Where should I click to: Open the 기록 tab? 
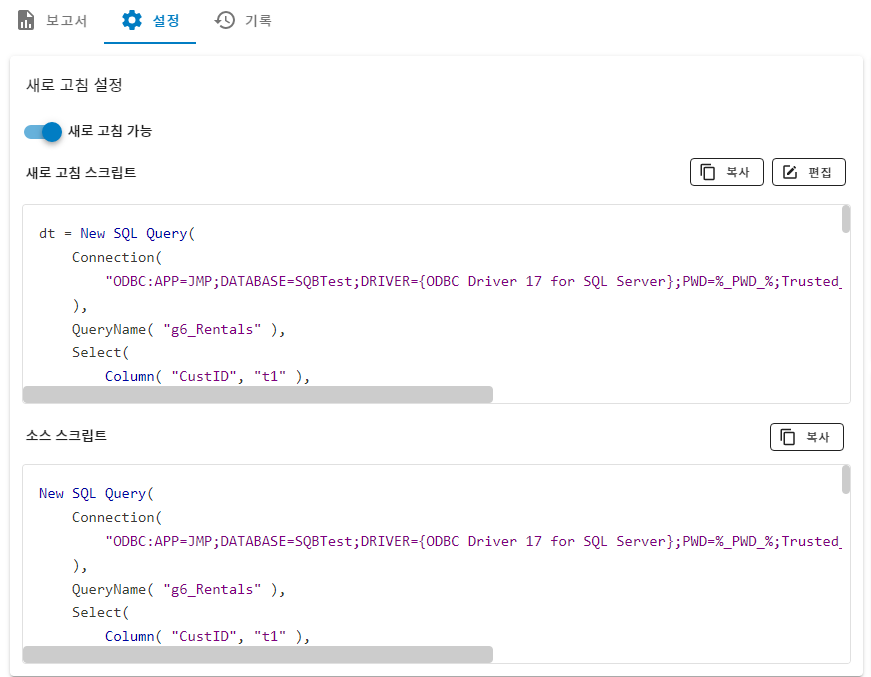tap(258, 20)
